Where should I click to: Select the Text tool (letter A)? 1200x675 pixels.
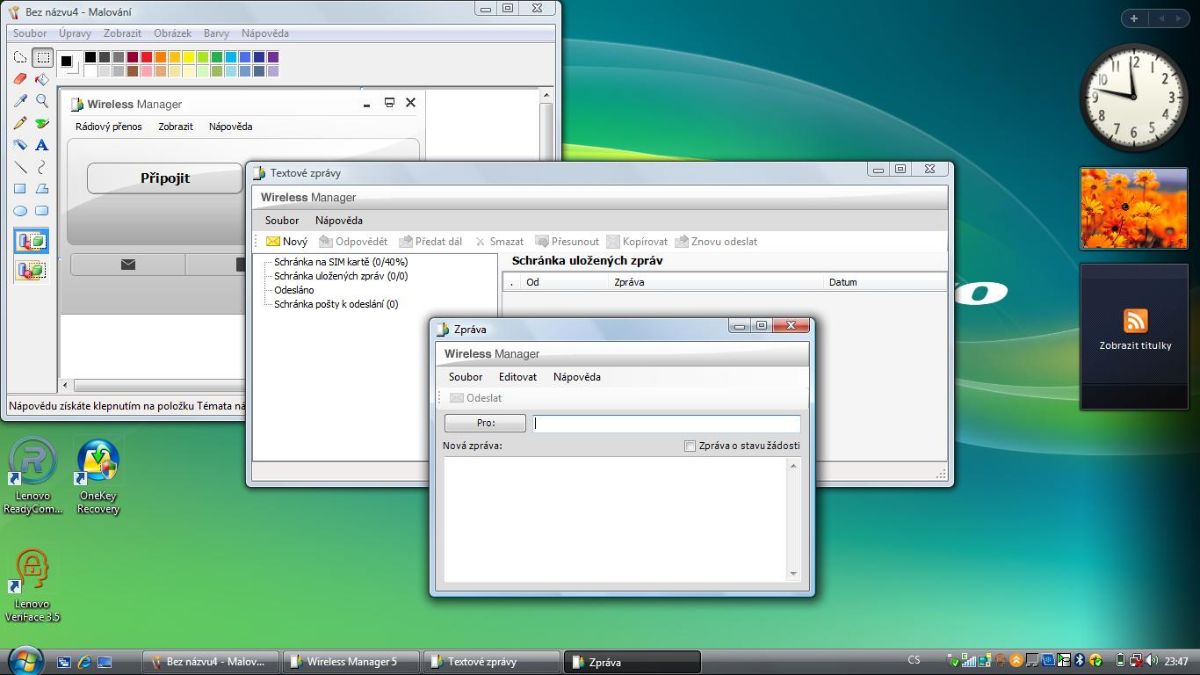point(42,145)
